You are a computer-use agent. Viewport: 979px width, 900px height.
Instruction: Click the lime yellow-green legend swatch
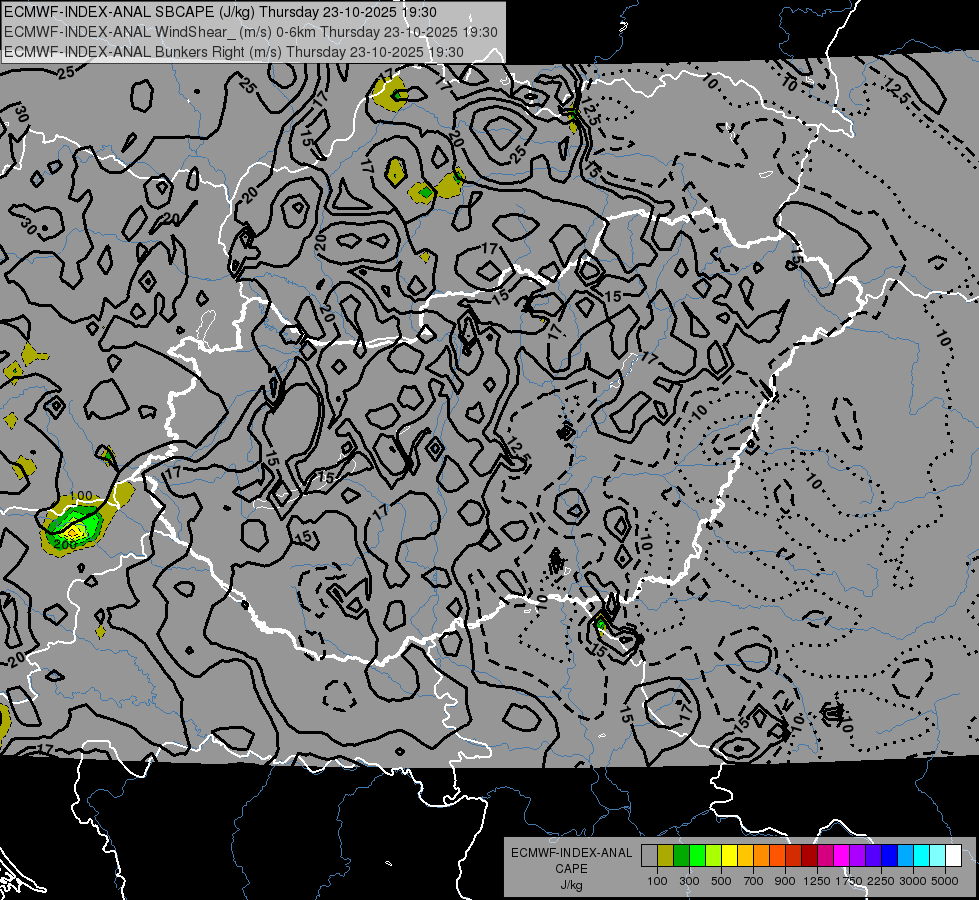pos(713,856)
